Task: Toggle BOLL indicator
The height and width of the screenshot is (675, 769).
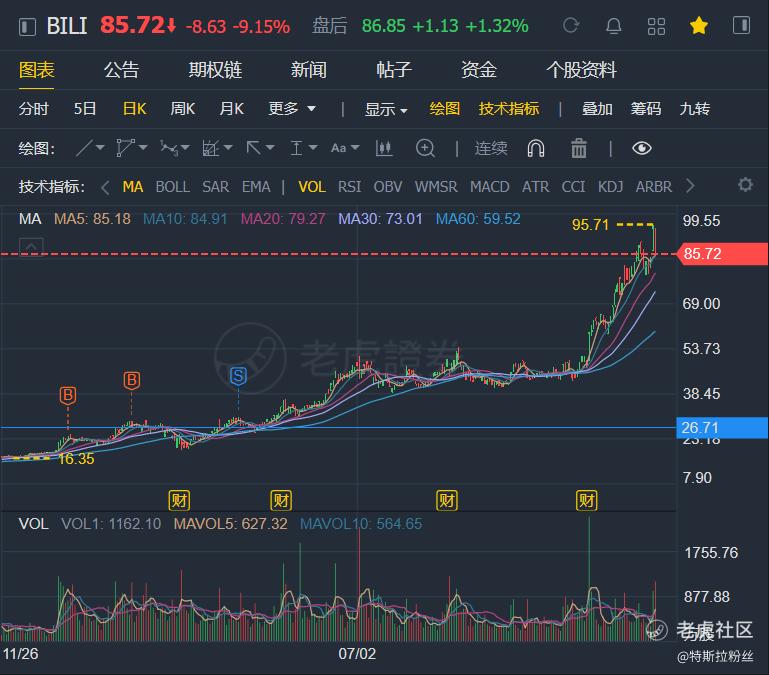Action: click(x=173, y=187)
